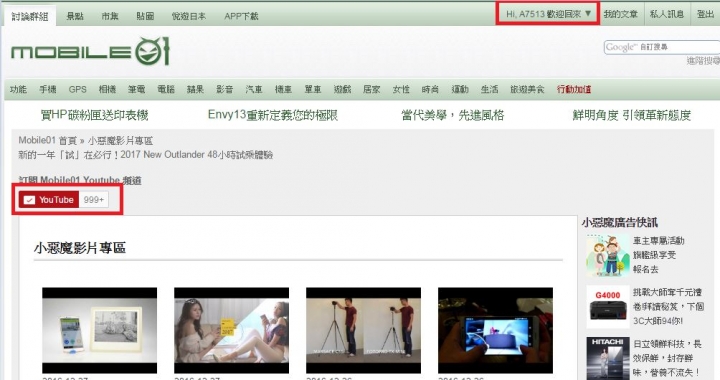Image resolution: width=720 pixels, height=380 pixels.
Task: Open the 筆電 category menu
Action: click(136, 89)
